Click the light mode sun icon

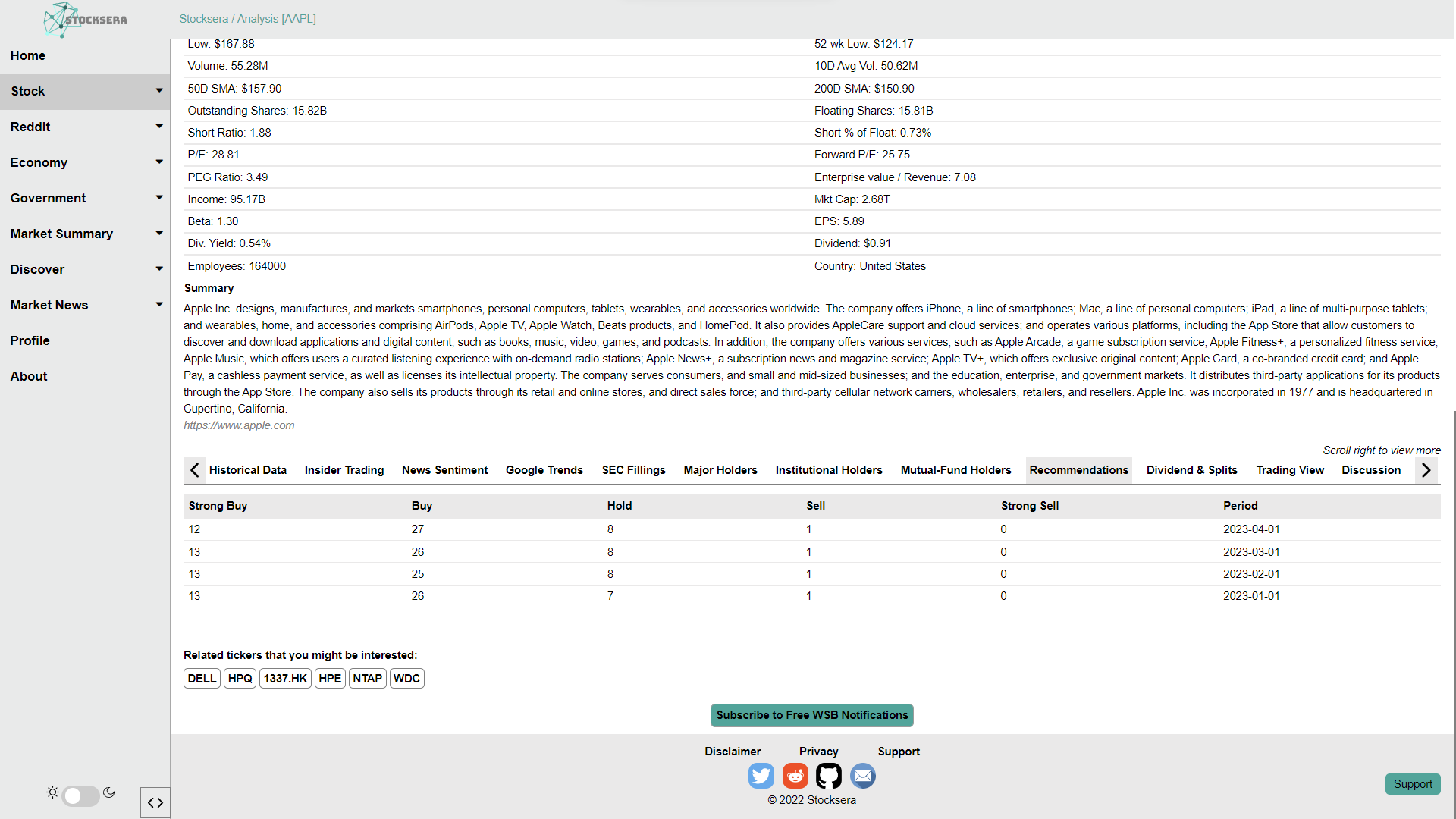click(53, 792)
